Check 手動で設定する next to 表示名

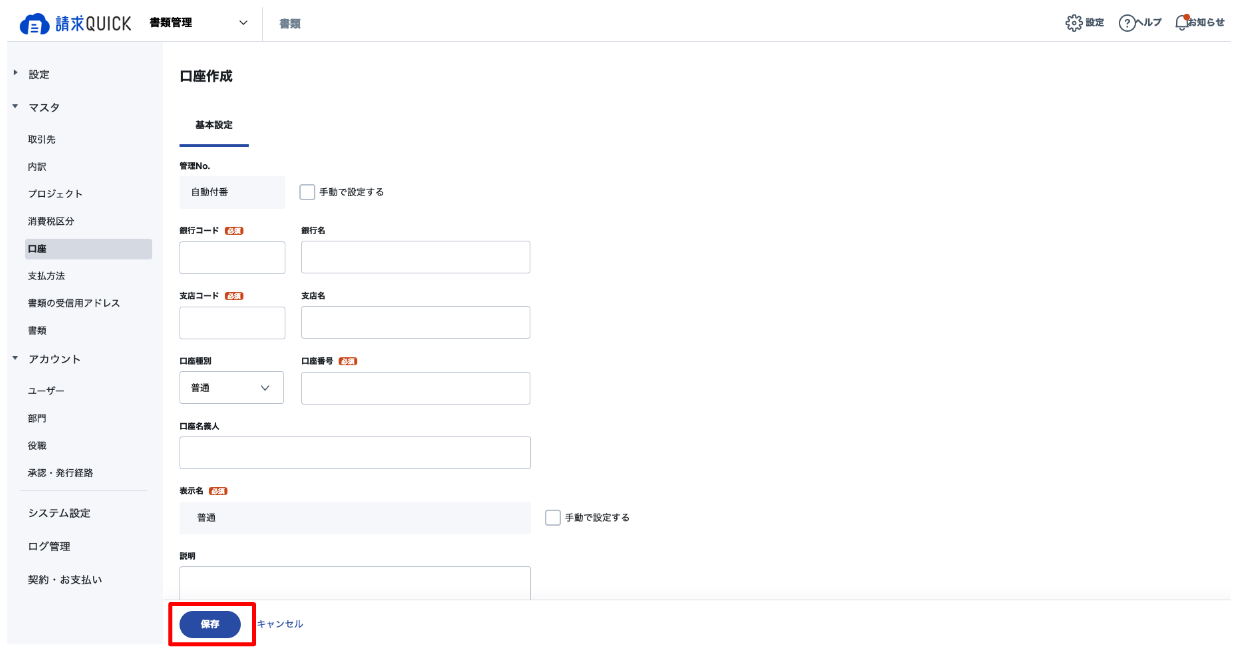pos(553,518)
